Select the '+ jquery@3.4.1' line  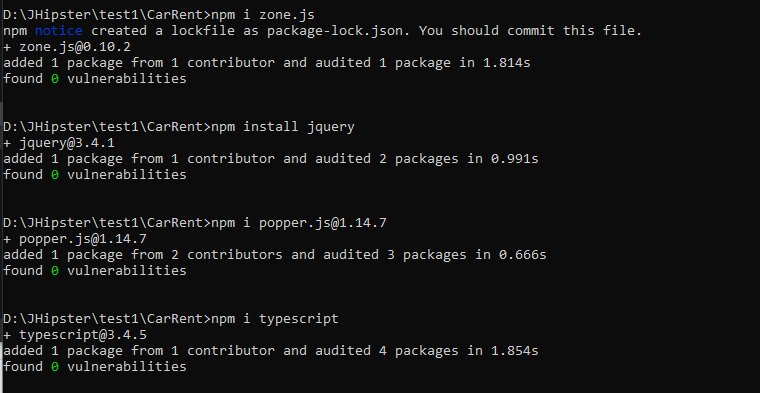click(x=59, y=143)
